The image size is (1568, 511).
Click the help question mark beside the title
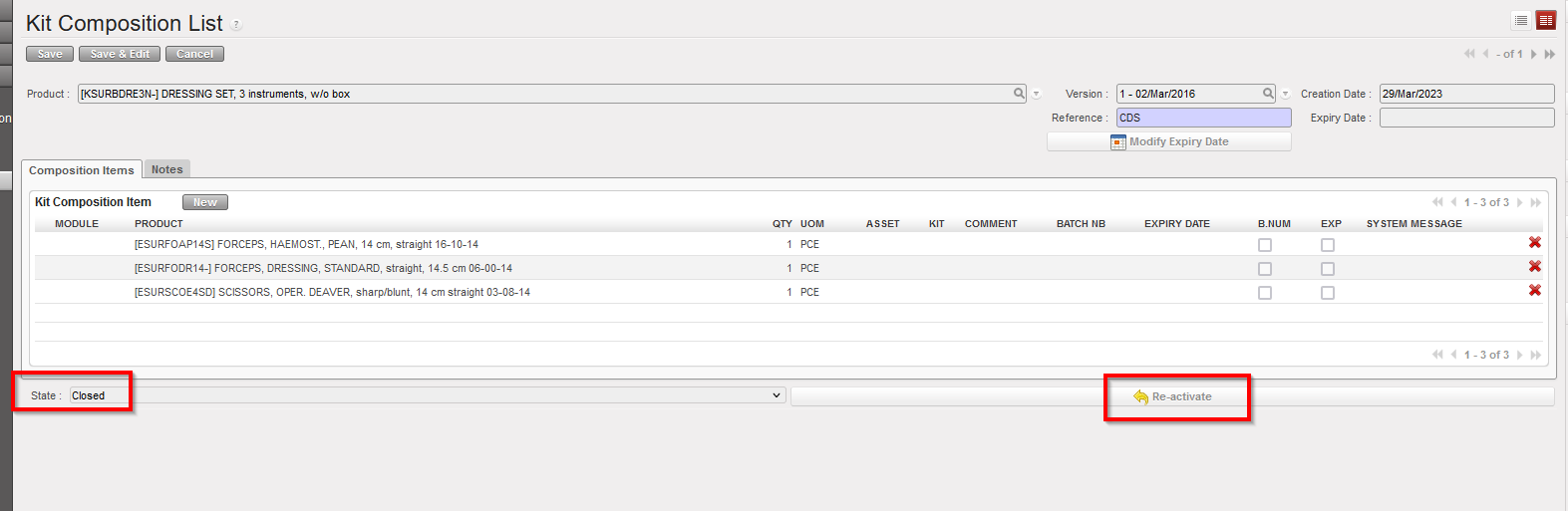pos(236,25)
